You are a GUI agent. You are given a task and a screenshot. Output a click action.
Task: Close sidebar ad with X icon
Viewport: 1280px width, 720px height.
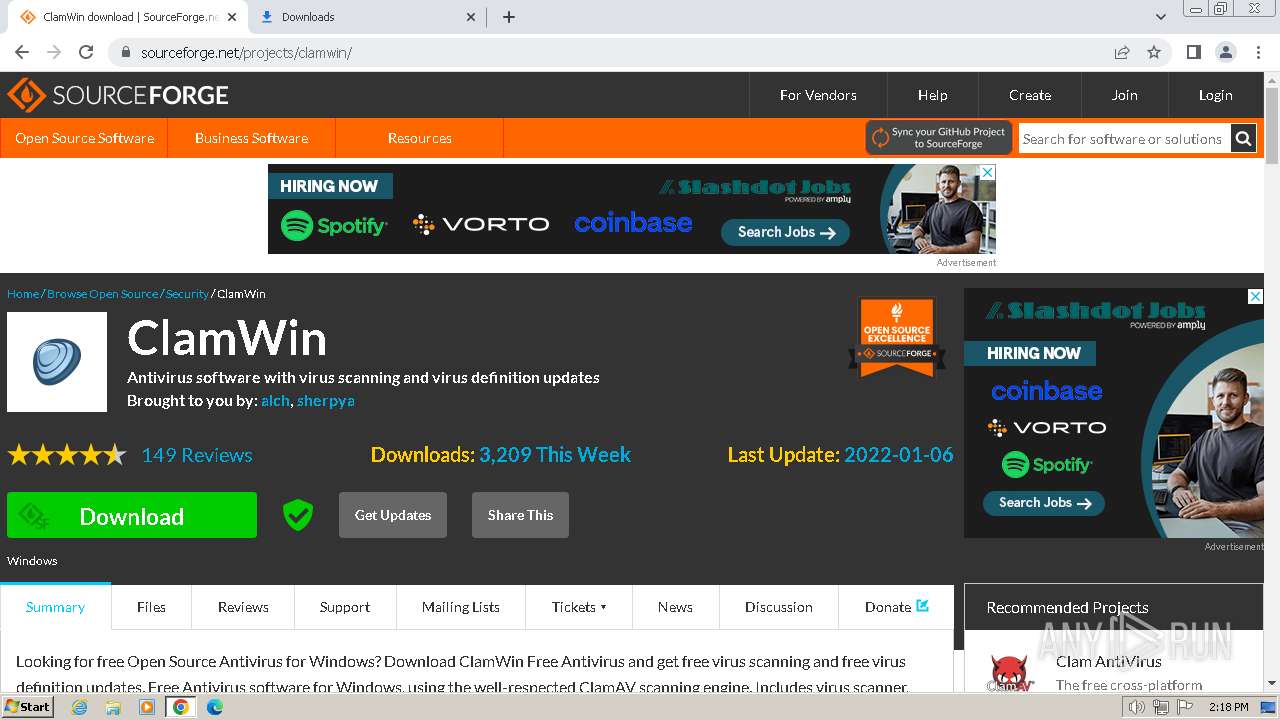click(1256, 296)
